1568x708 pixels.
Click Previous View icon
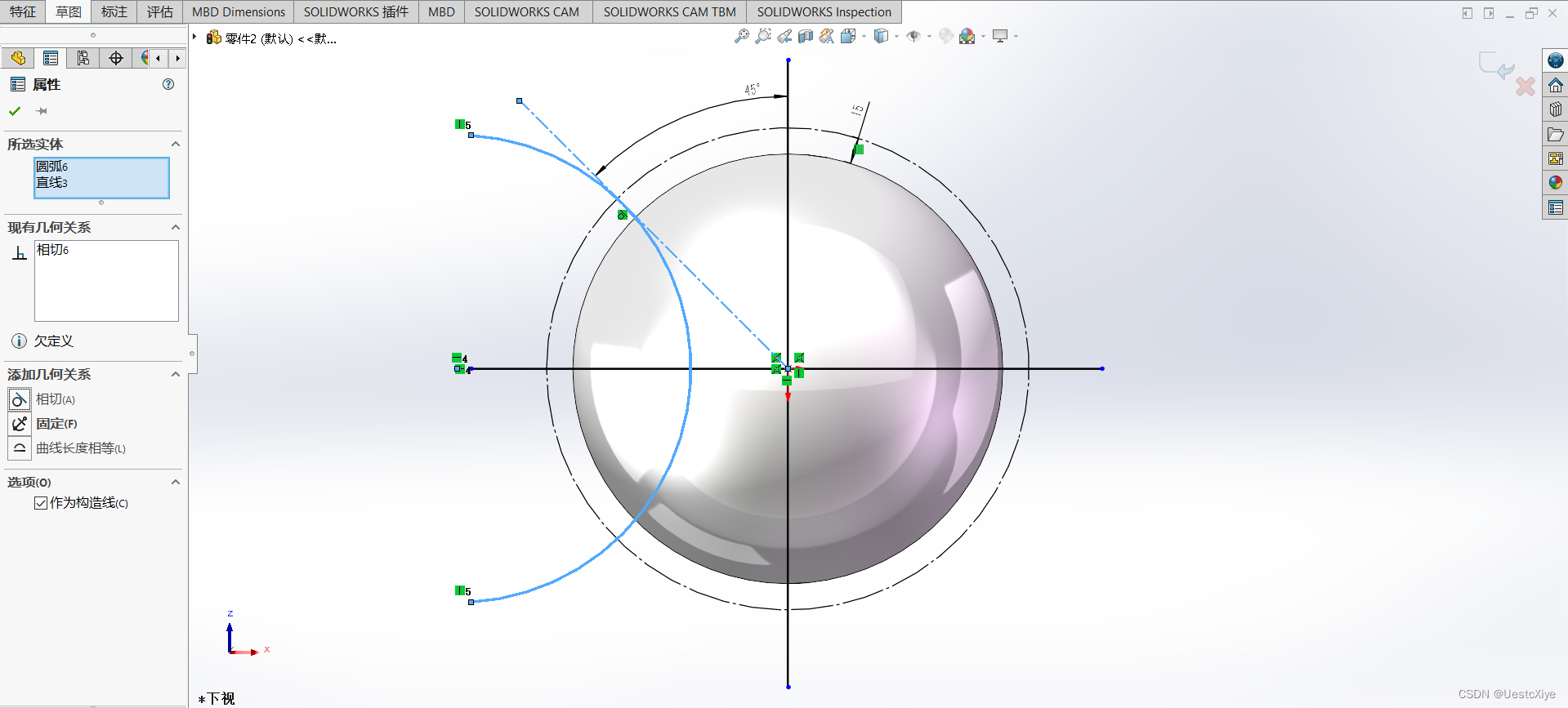pyautogui.click(x=784, y=36)
